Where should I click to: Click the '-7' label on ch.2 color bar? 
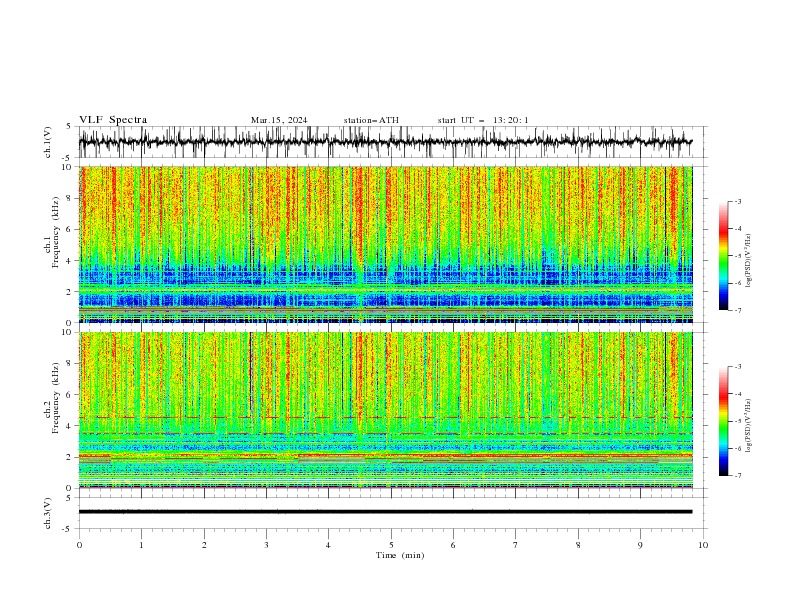tap(738, 476)
